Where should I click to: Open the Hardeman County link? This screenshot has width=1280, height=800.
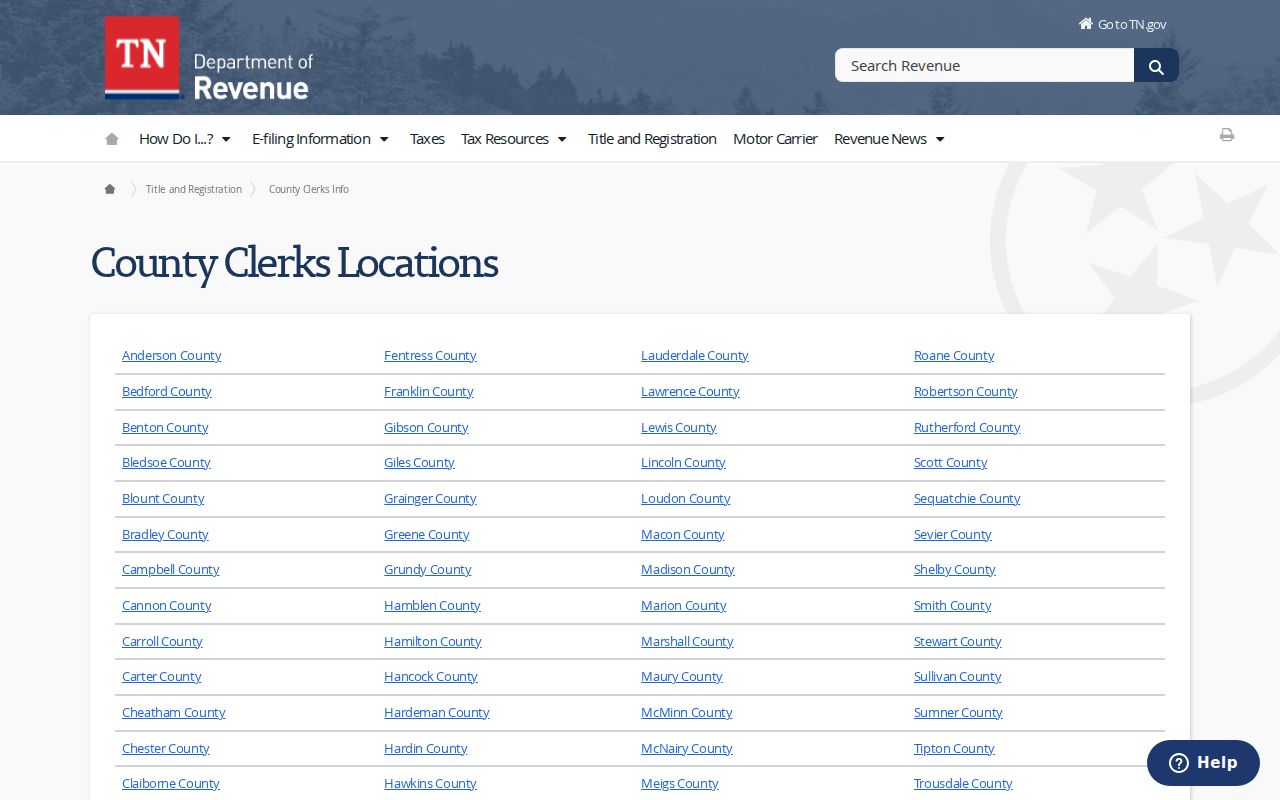[437, 713]
